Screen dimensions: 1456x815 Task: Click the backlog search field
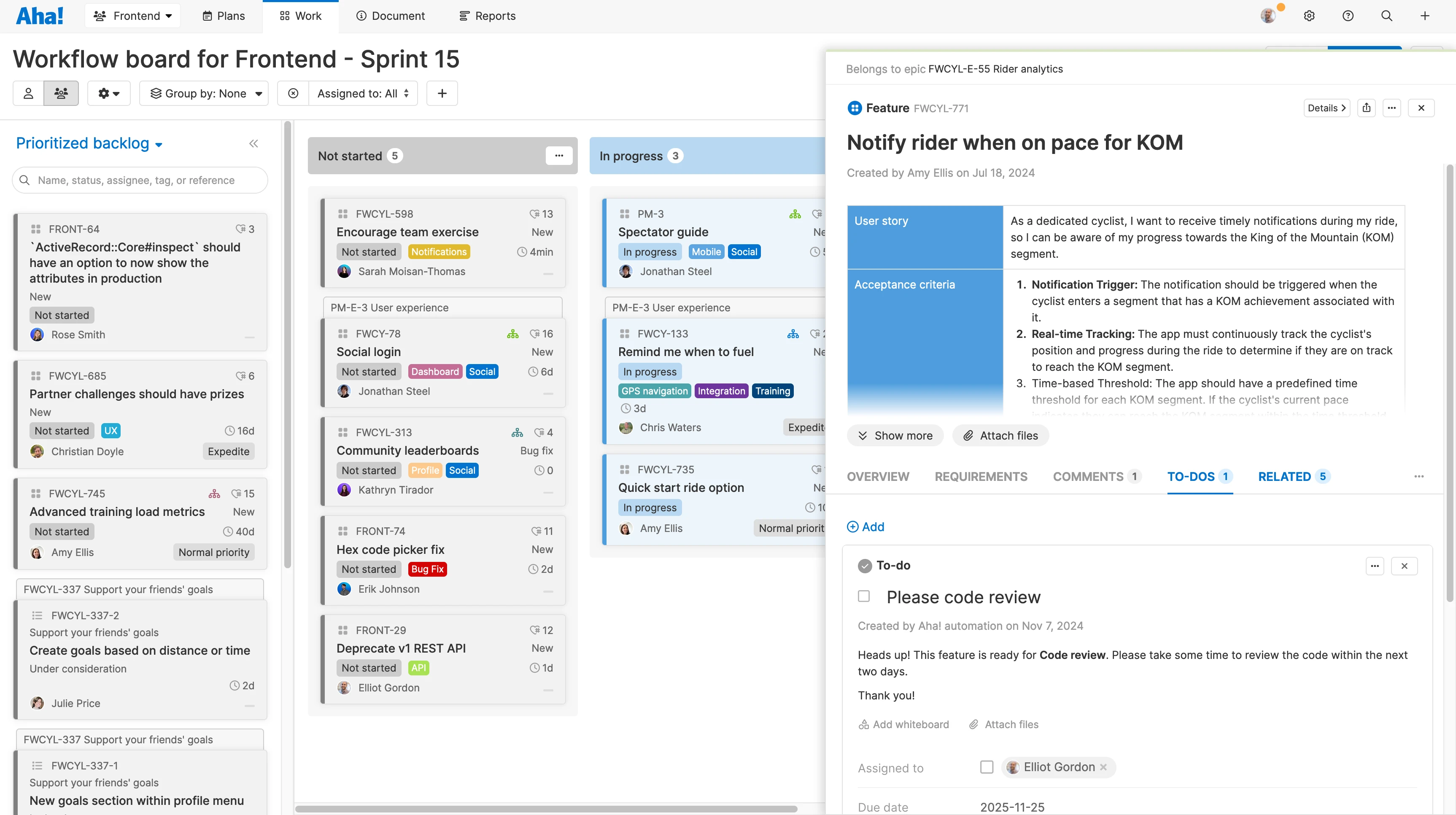point(139,180)
